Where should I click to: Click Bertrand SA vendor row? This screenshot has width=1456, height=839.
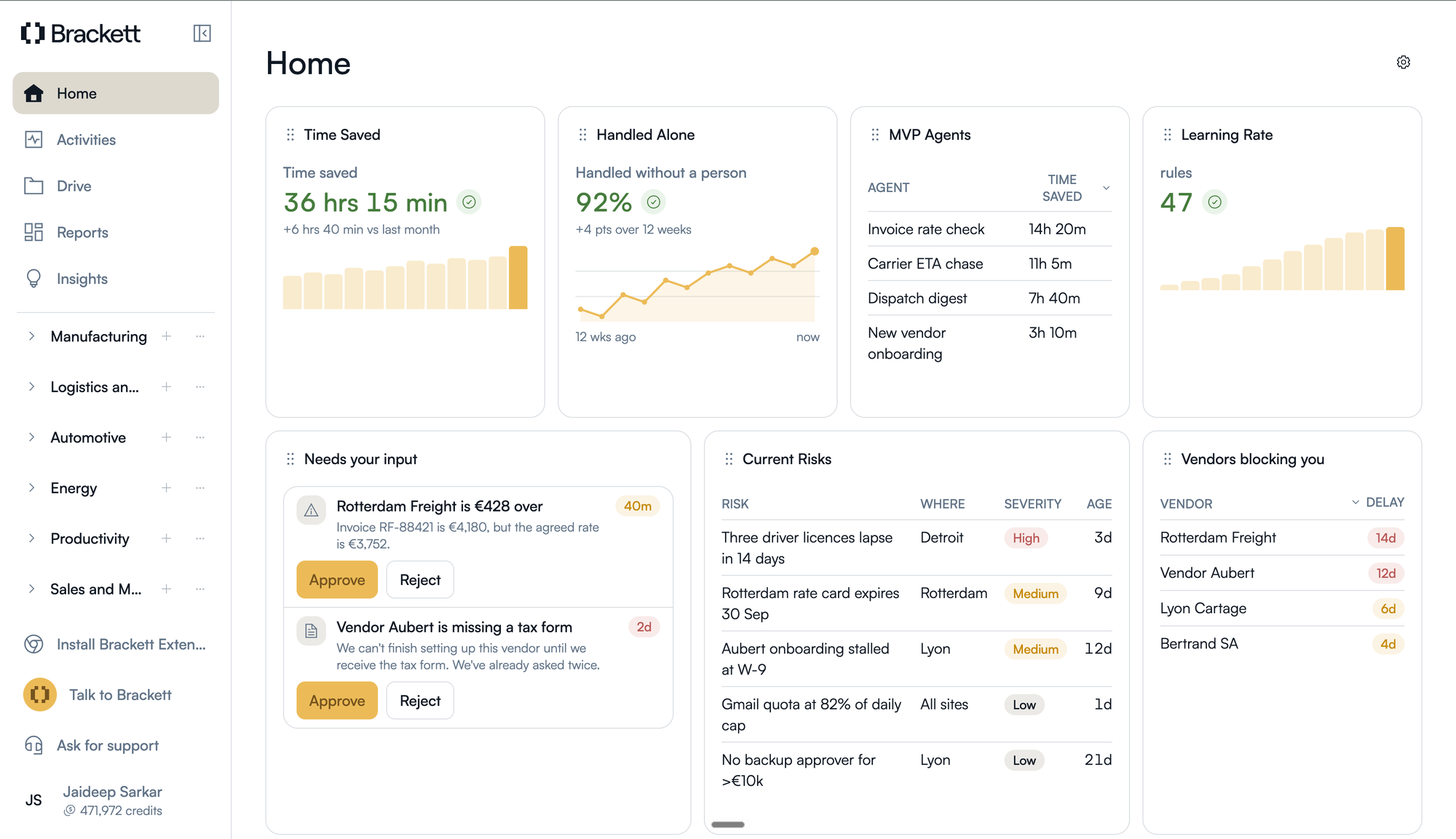click(x=1282, y=644)
